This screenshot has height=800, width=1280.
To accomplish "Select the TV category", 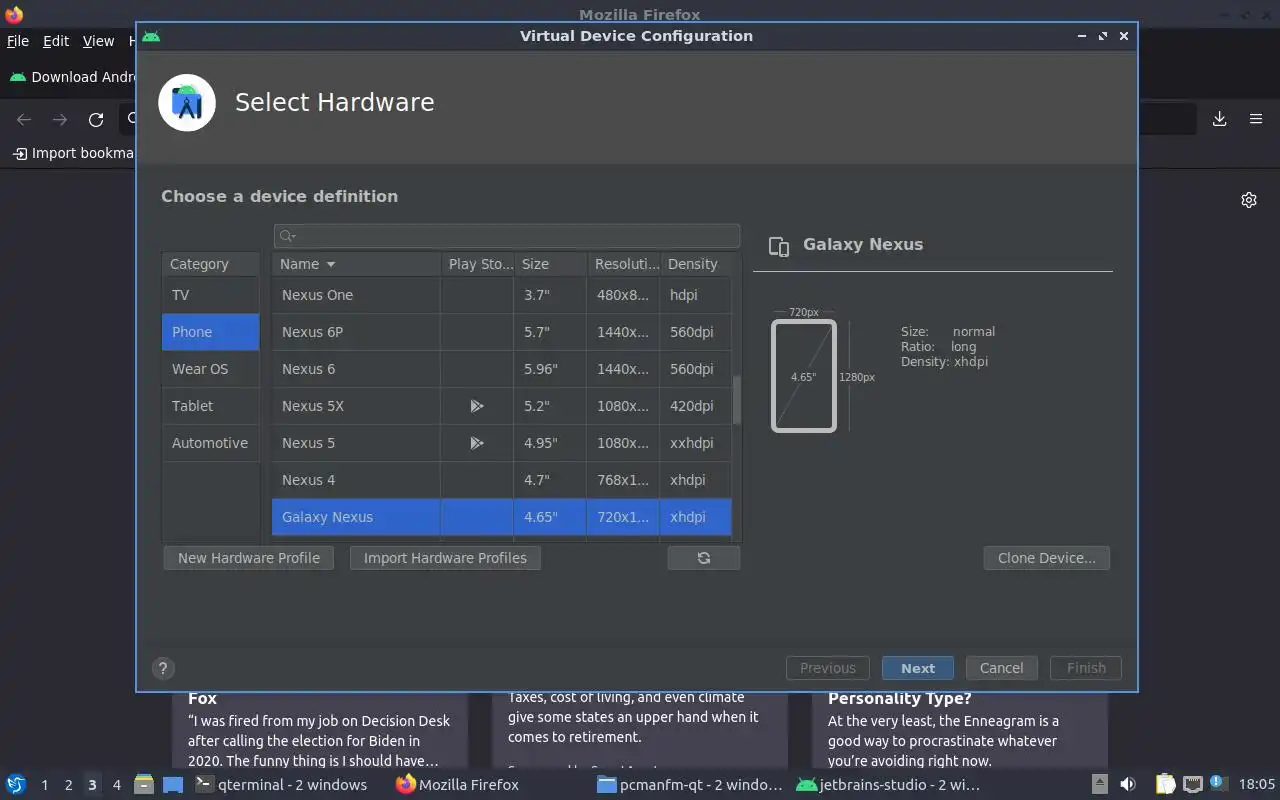I will point(211,295).
